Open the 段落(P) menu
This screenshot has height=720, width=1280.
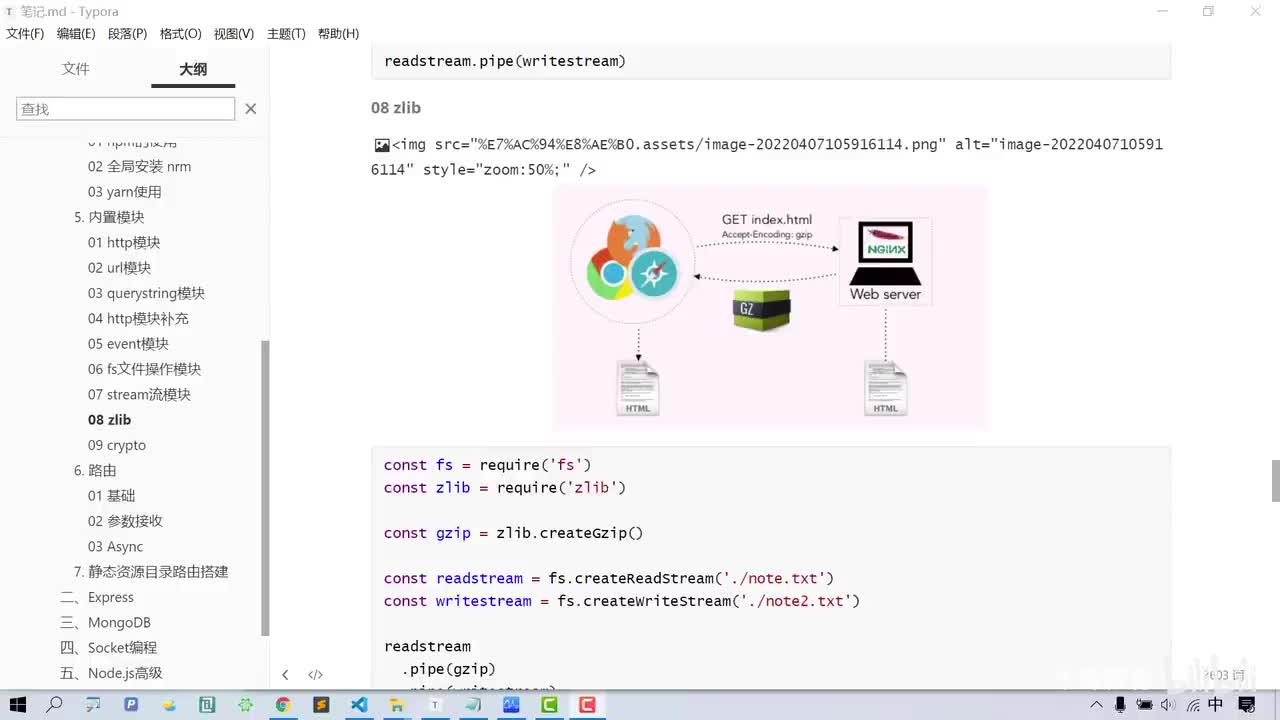click(127, 34)
